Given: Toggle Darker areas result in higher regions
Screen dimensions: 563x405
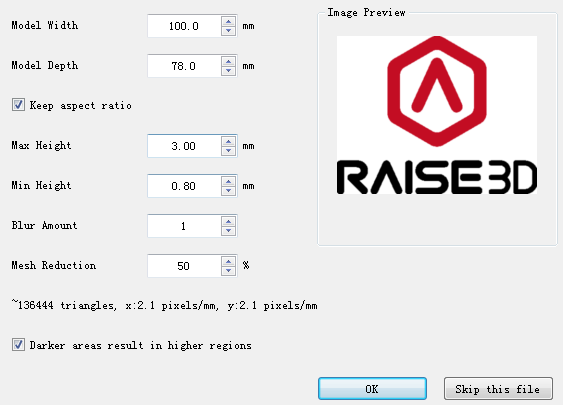Looking at the screenshot, I should [18, 345].
